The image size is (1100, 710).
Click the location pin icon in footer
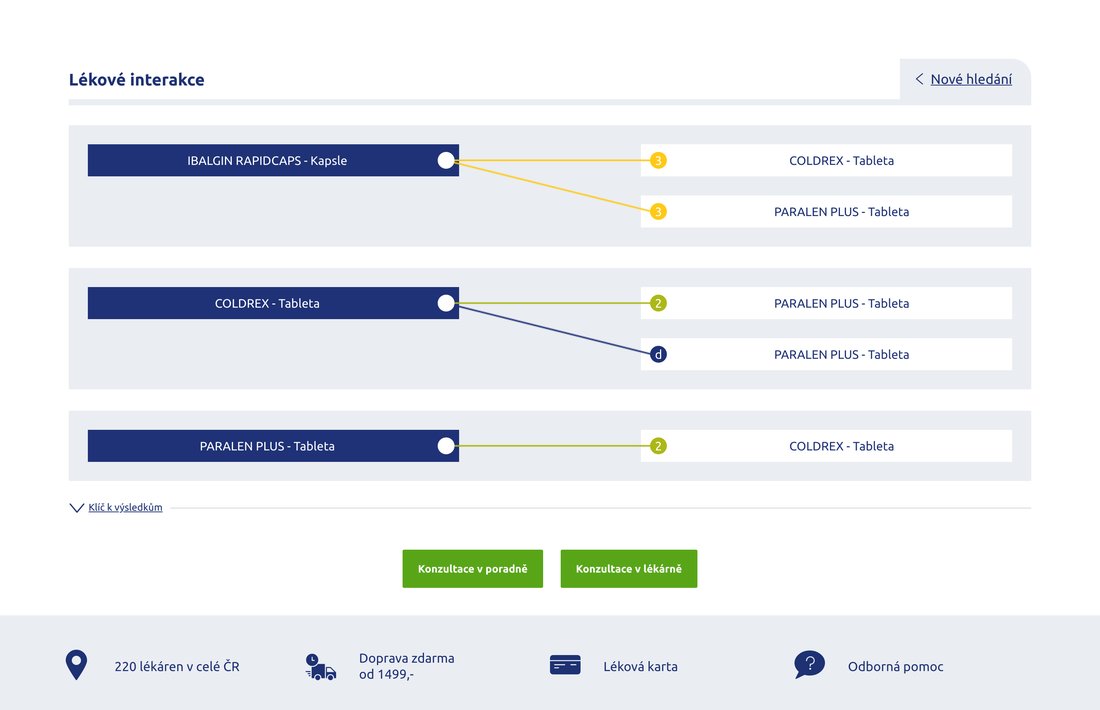coord(76,665)
